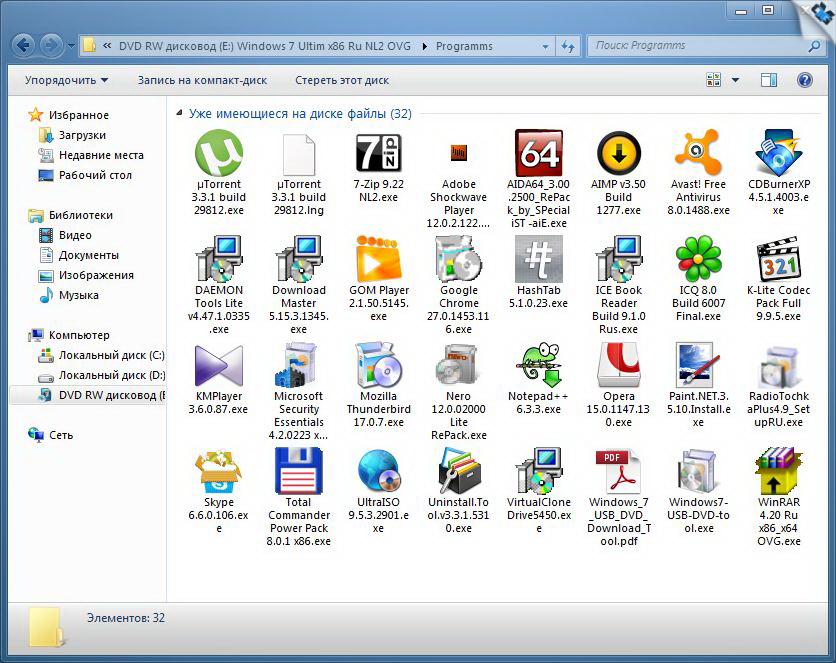This screenshot has width=836, height=663.
Task: Toggle the preview pane button
Action: pyautogui.click(x=768, y=80)
